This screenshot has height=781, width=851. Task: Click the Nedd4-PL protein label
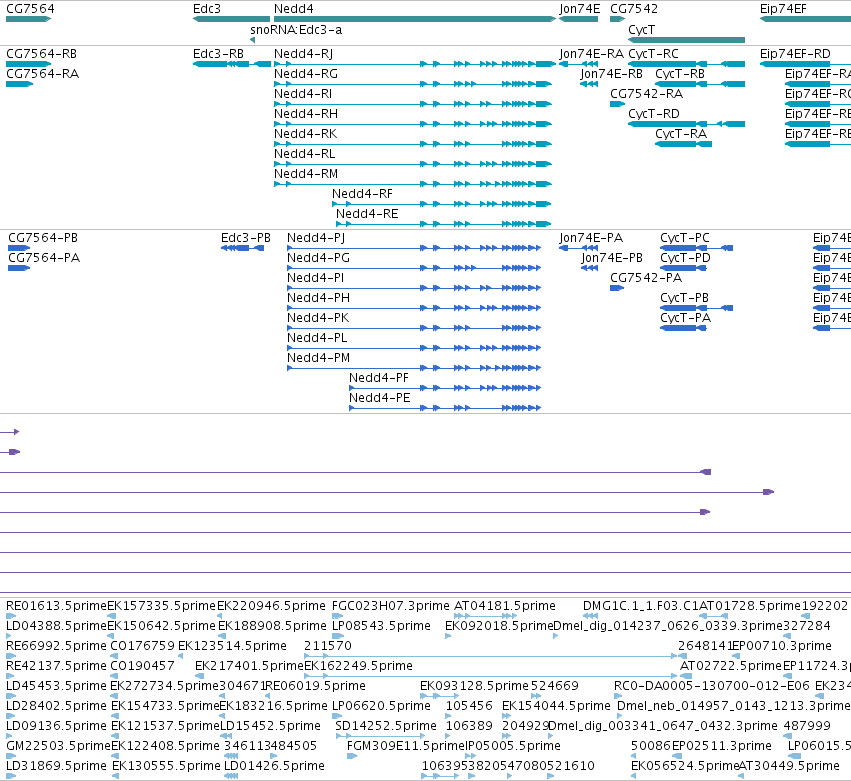[317, 338]
